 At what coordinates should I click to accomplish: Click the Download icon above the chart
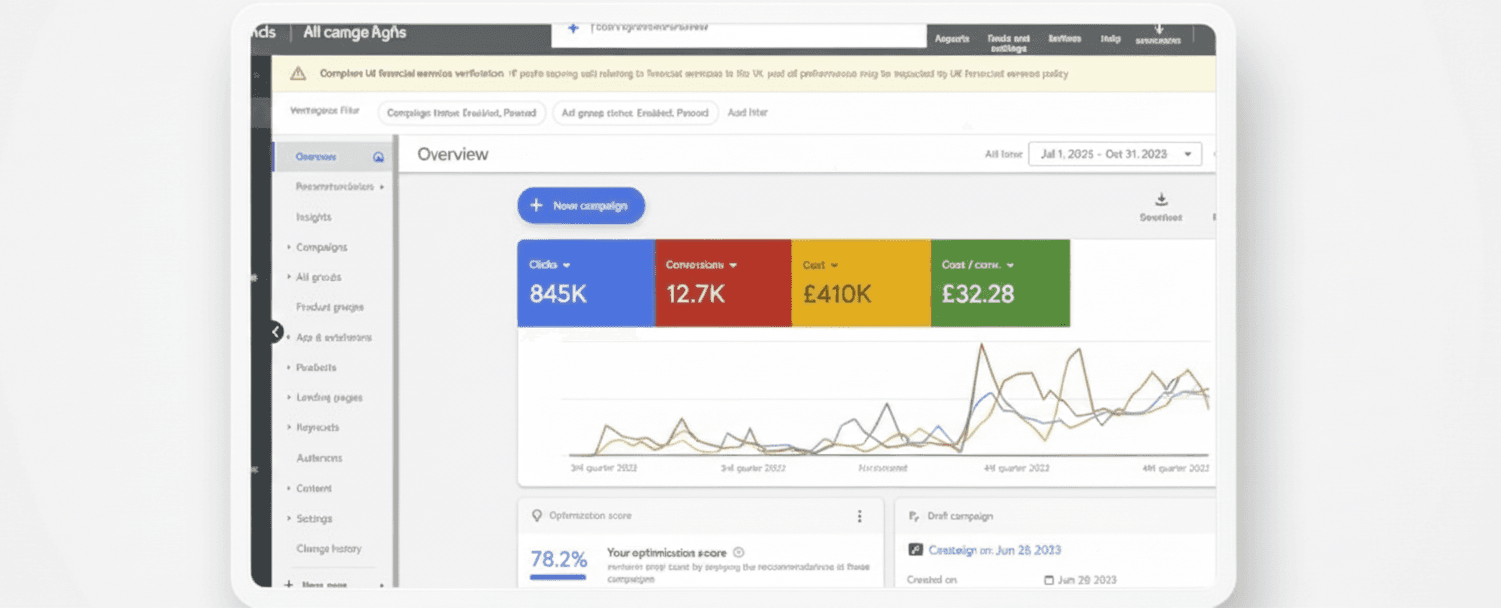tap(1160, 200)
